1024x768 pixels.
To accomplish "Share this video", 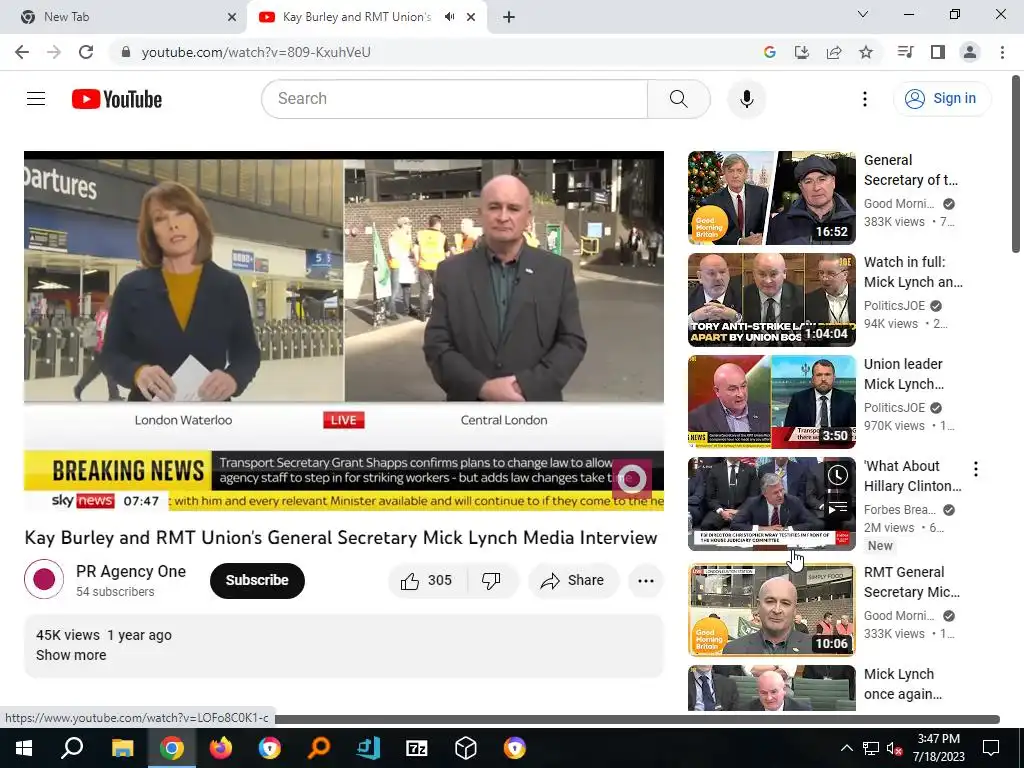I will [x=573, y=581].
